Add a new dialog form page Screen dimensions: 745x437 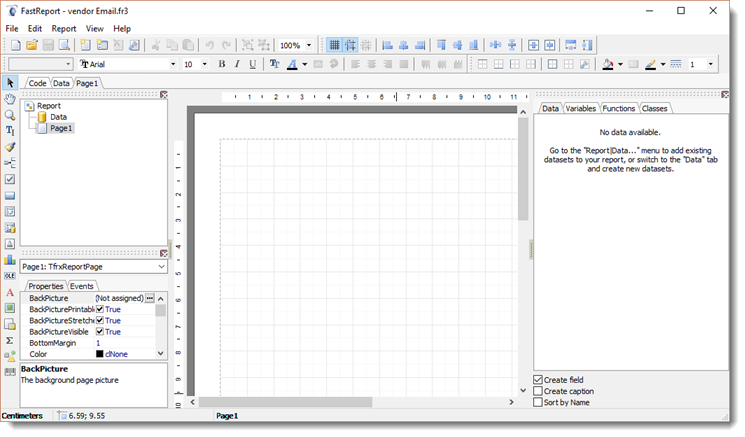click(x=102, y=45)
